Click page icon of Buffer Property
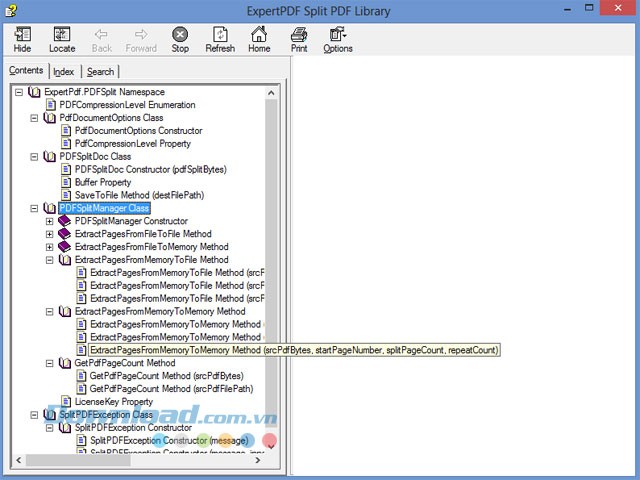The width and height of the screenshot is (640, 480). (x=66, y=182)
